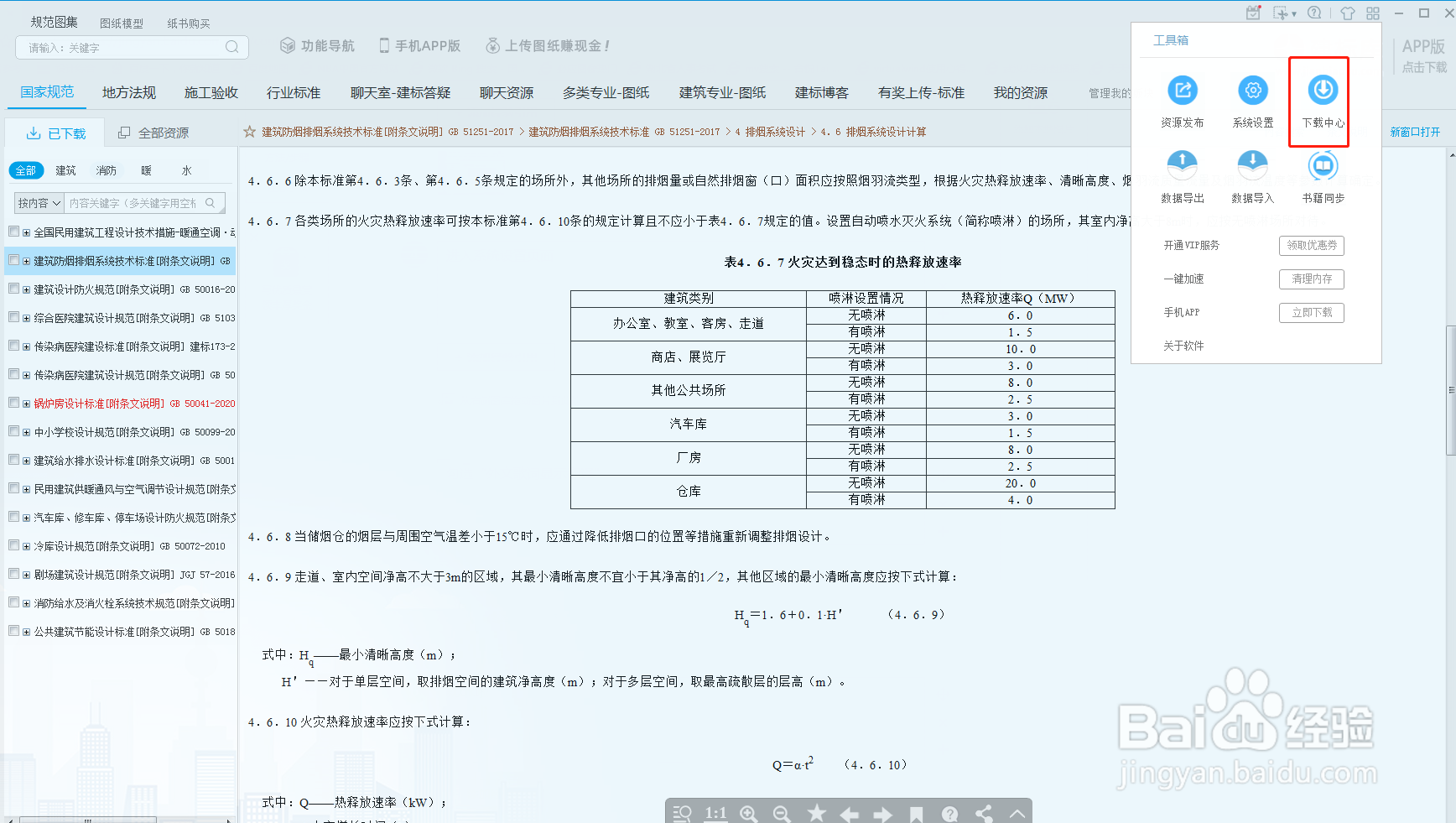Check the 冷库设计规范 GB 50072-2010 checkbox
This screenshot has width=1456, height=823.
click(x=13, y=545)
